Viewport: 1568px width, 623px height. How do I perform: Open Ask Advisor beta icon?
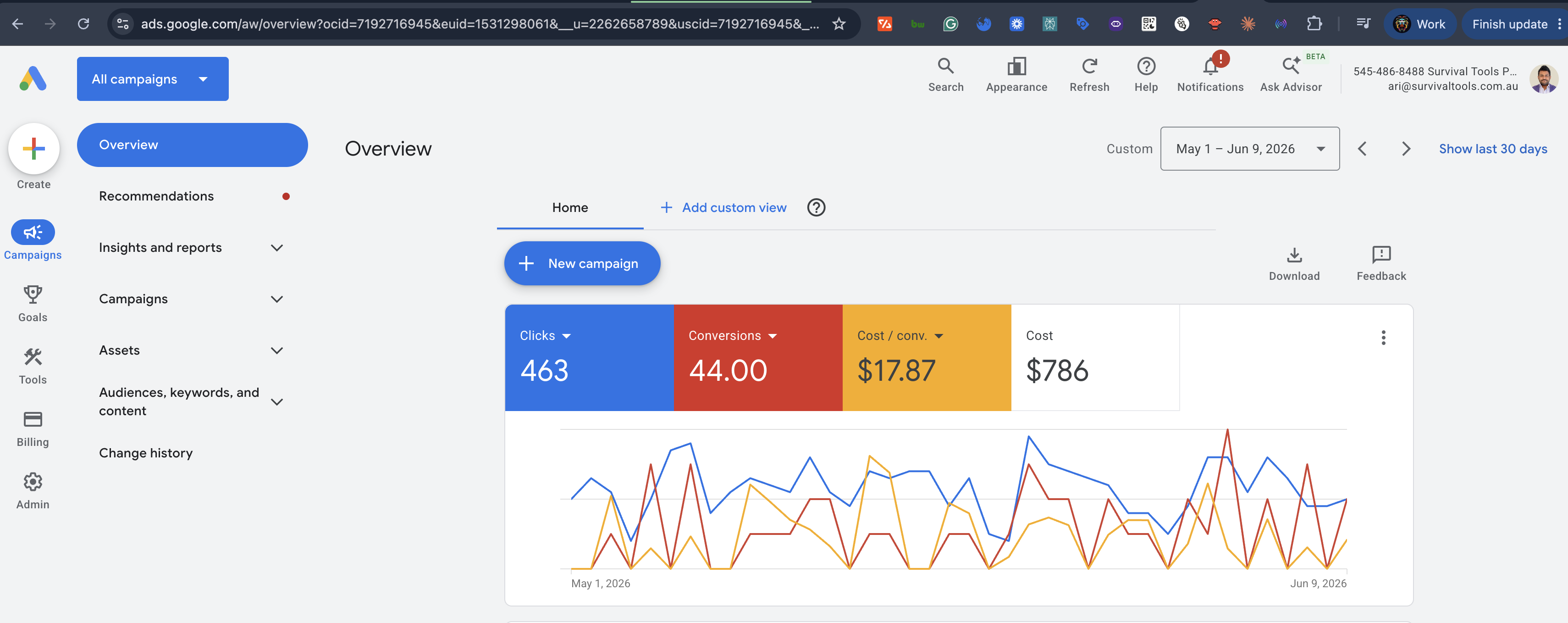[1291, 66]
